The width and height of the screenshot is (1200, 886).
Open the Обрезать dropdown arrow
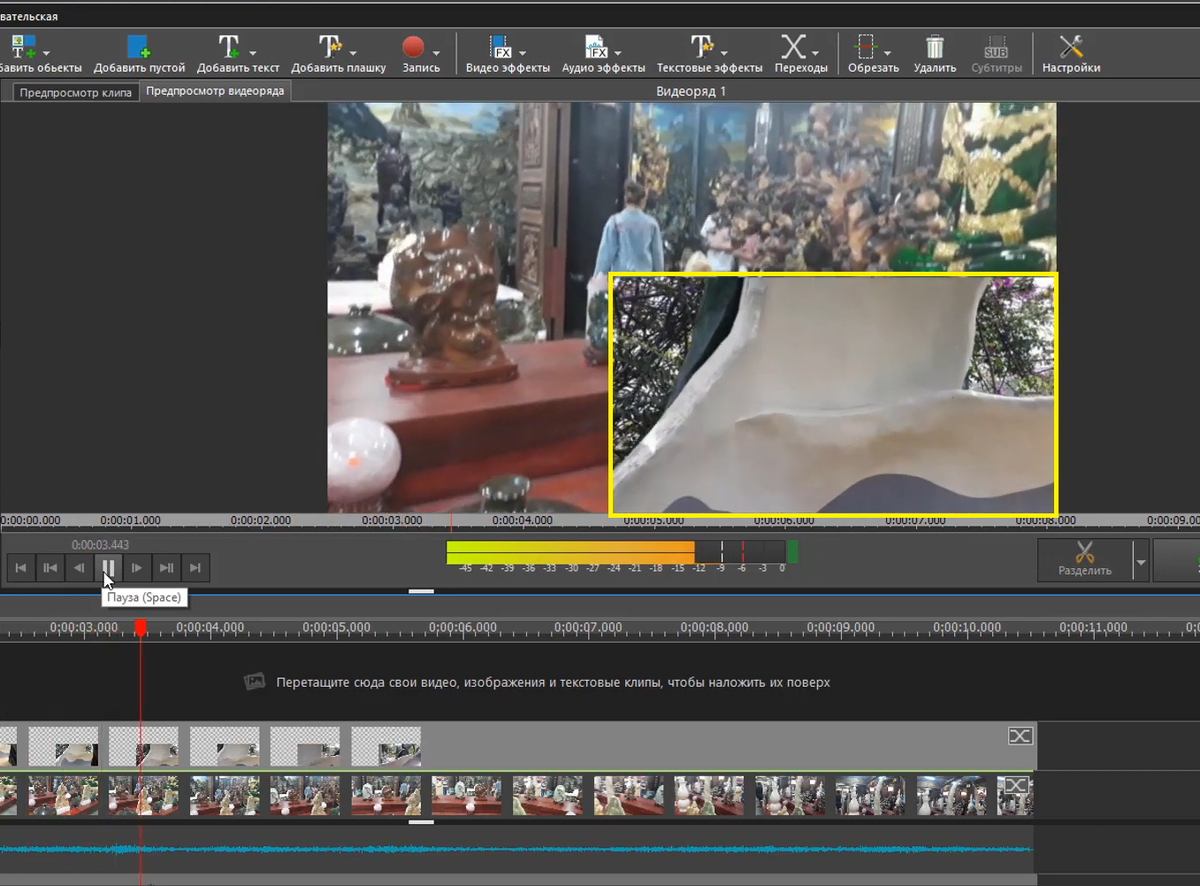tap(887, 52)
